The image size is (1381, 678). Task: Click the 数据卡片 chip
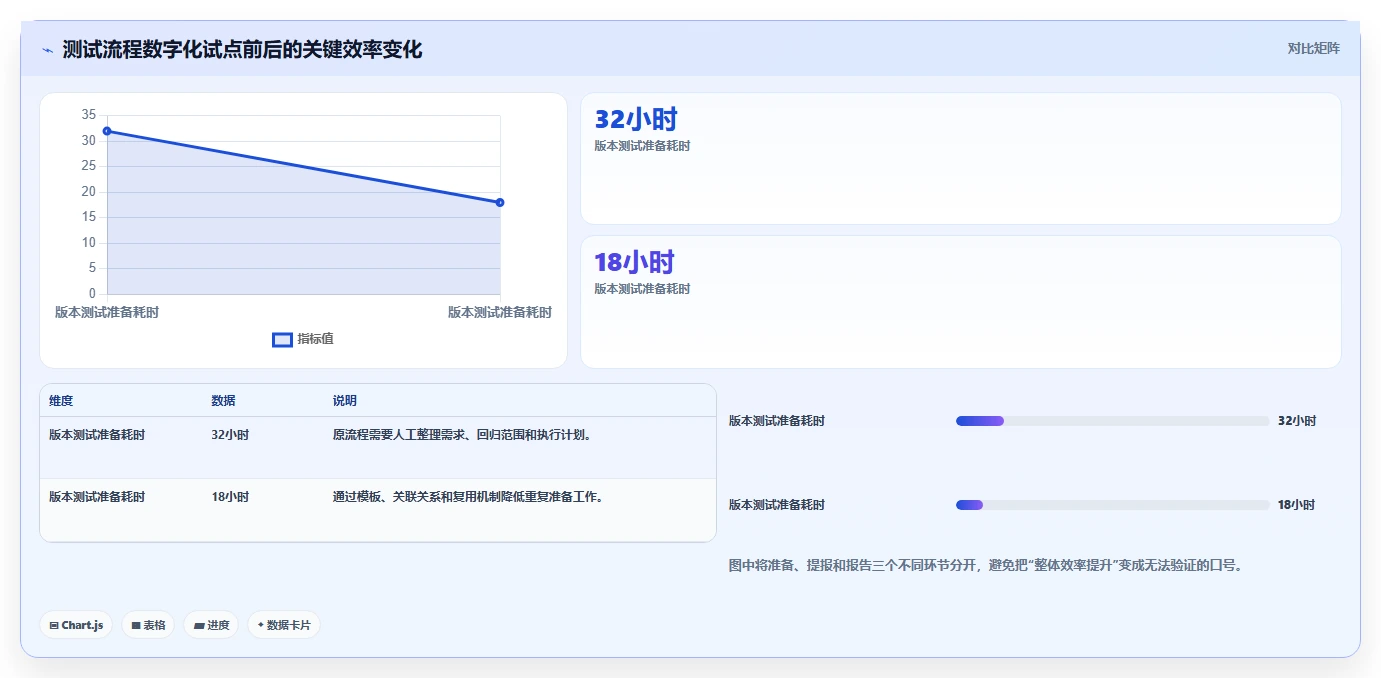[x=284, y=625]
